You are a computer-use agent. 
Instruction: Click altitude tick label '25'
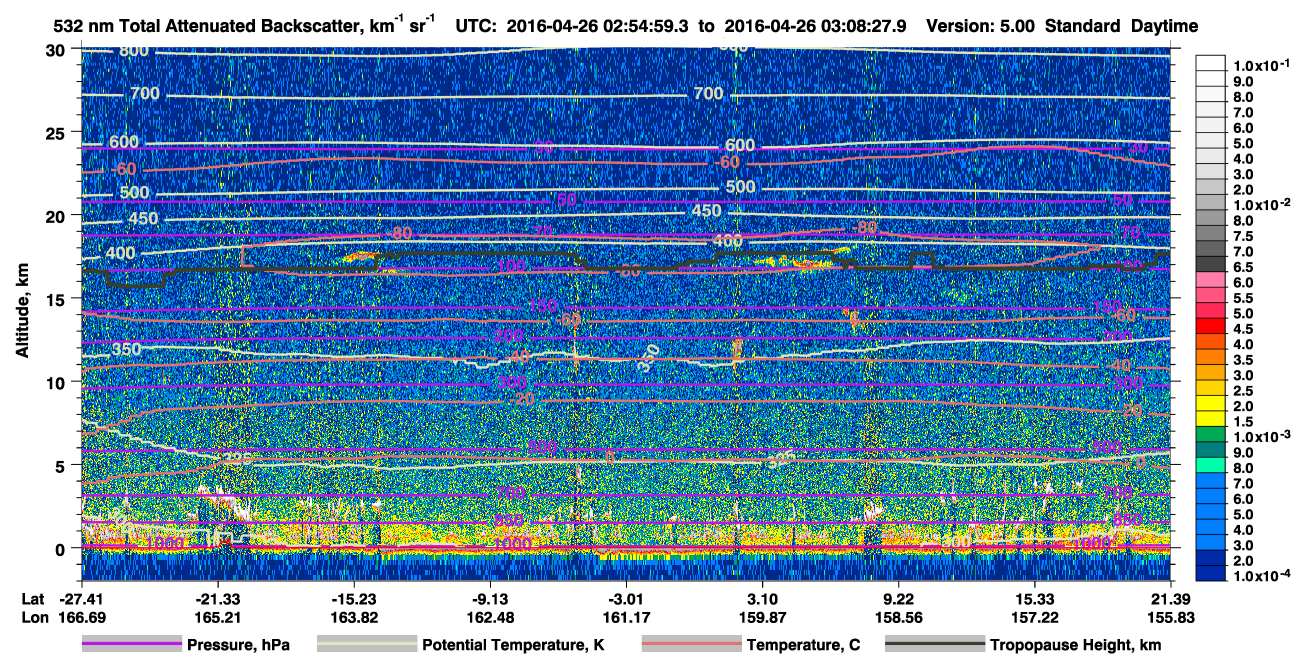click(x=56, y=132)
